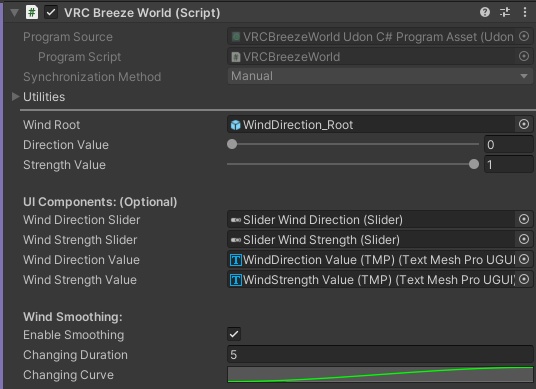Viewport: 536px width, 389px height.
Task: Click the Strength Value label
Action: coord(64,165)
